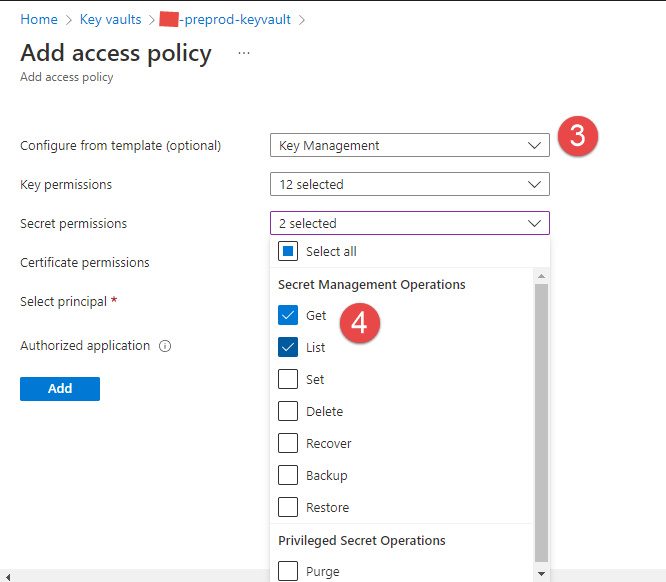Collapse the Secret permissions dropdown
Image resolution: width=666 pixels, height=582 pixels.
(409, 223)
